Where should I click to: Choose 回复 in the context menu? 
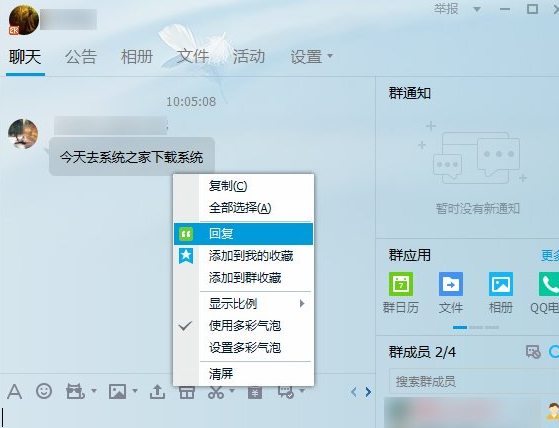tap(243, 234)
